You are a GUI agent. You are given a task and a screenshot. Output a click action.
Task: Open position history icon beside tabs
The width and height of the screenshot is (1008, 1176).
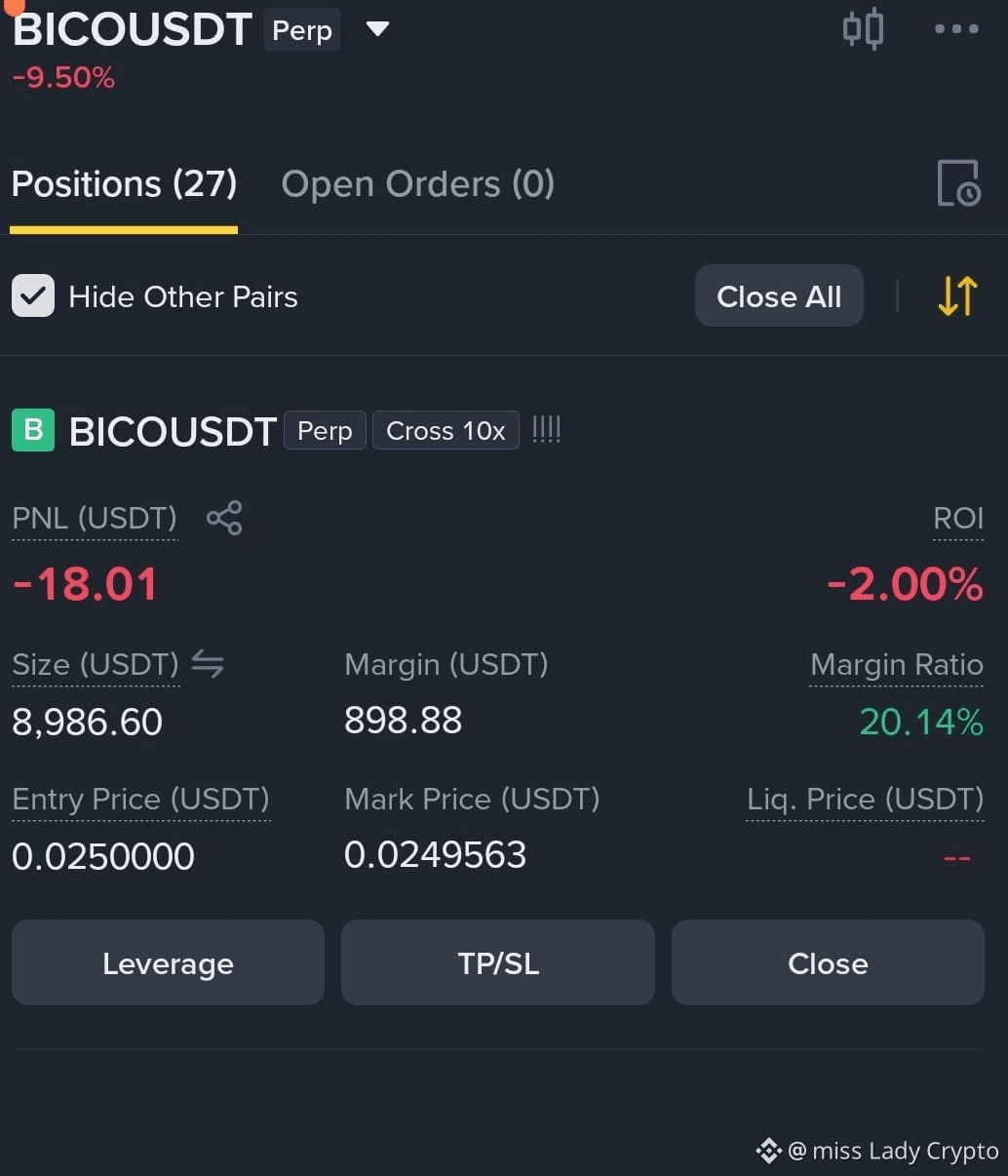(x=958, y=183)
